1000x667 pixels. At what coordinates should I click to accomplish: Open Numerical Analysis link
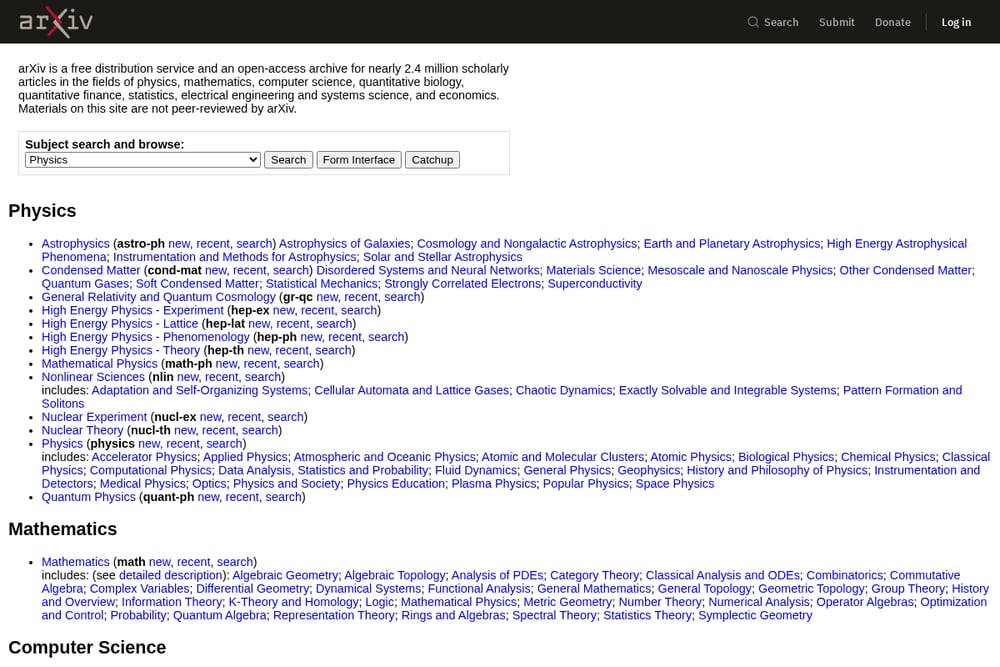[x=759, y=603]
